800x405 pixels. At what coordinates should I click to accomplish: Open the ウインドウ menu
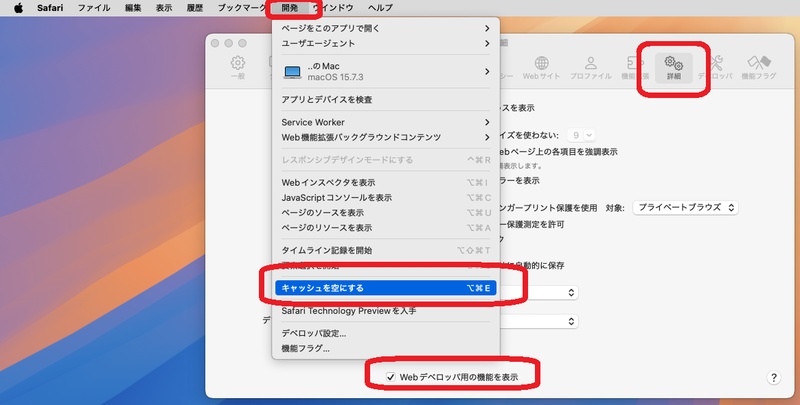334,8
